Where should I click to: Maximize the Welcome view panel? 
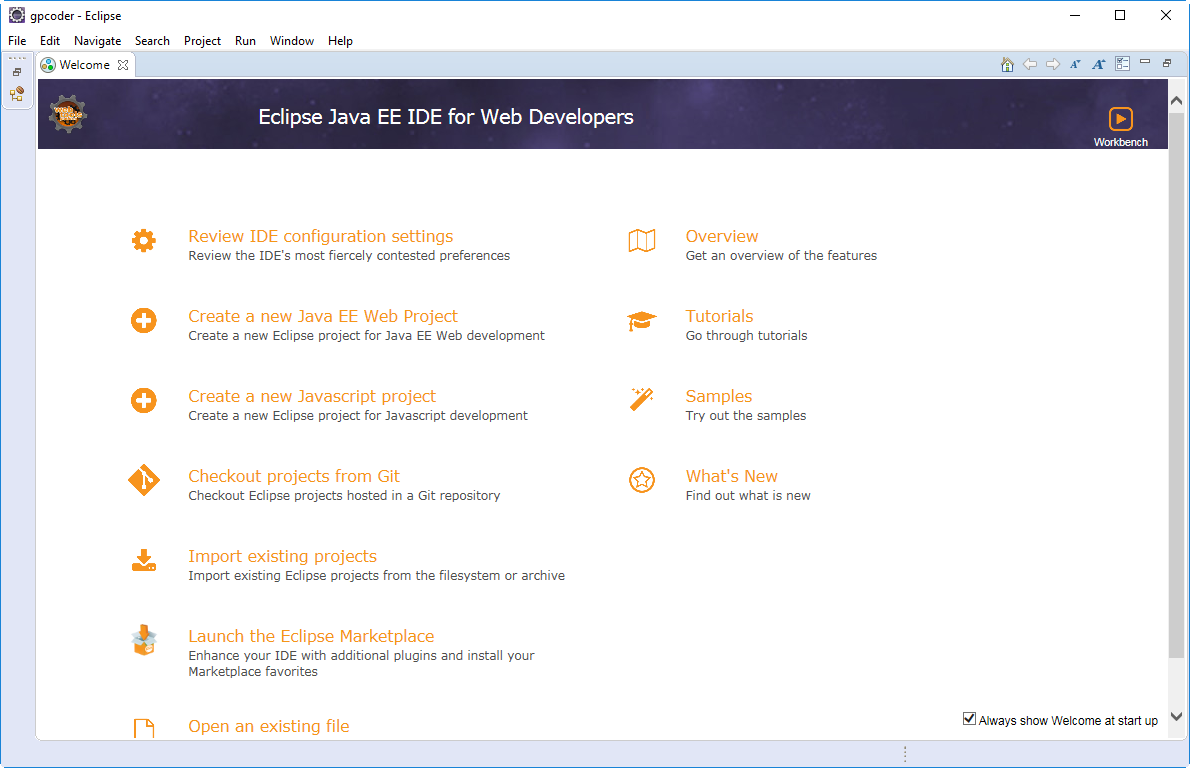click(1167, 64)
